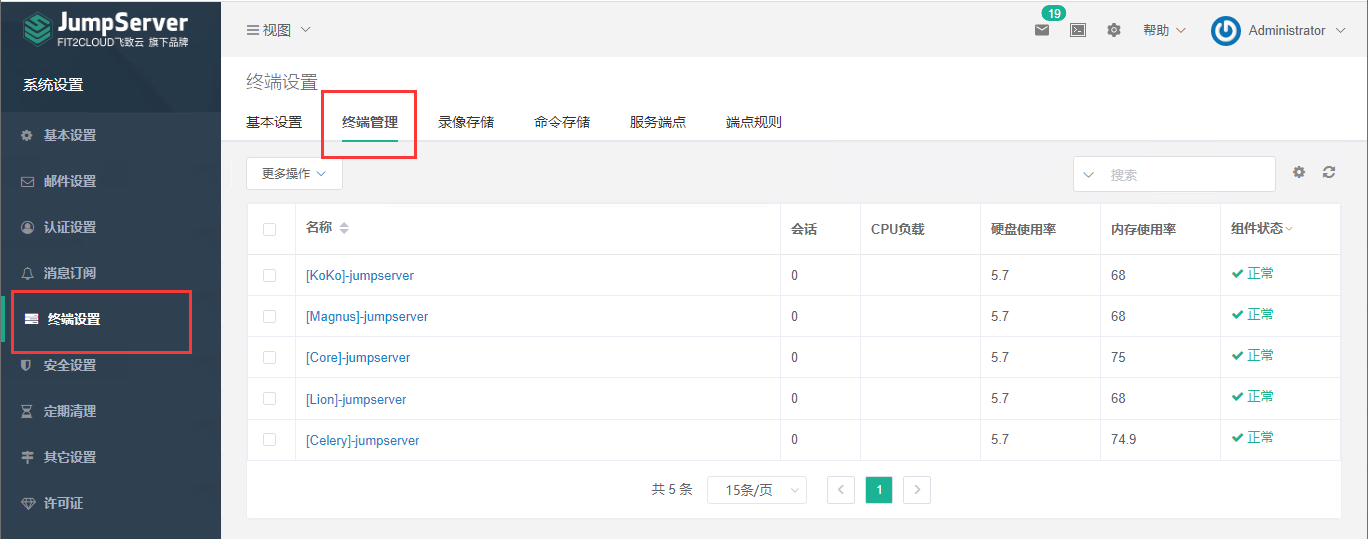Screen dimensions: 1368x539
Task: Click the 共 5 条 total count text
Action: coord(672,489)
